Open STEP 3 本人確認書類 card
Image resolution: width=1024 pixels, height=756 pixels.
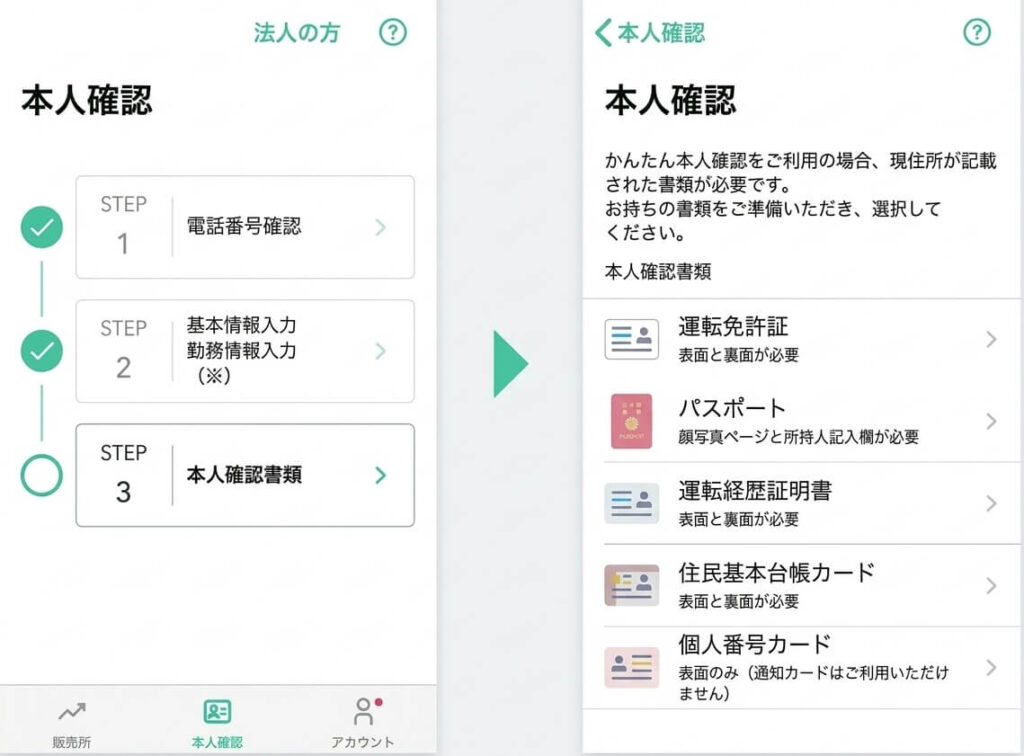pos(245,475)
